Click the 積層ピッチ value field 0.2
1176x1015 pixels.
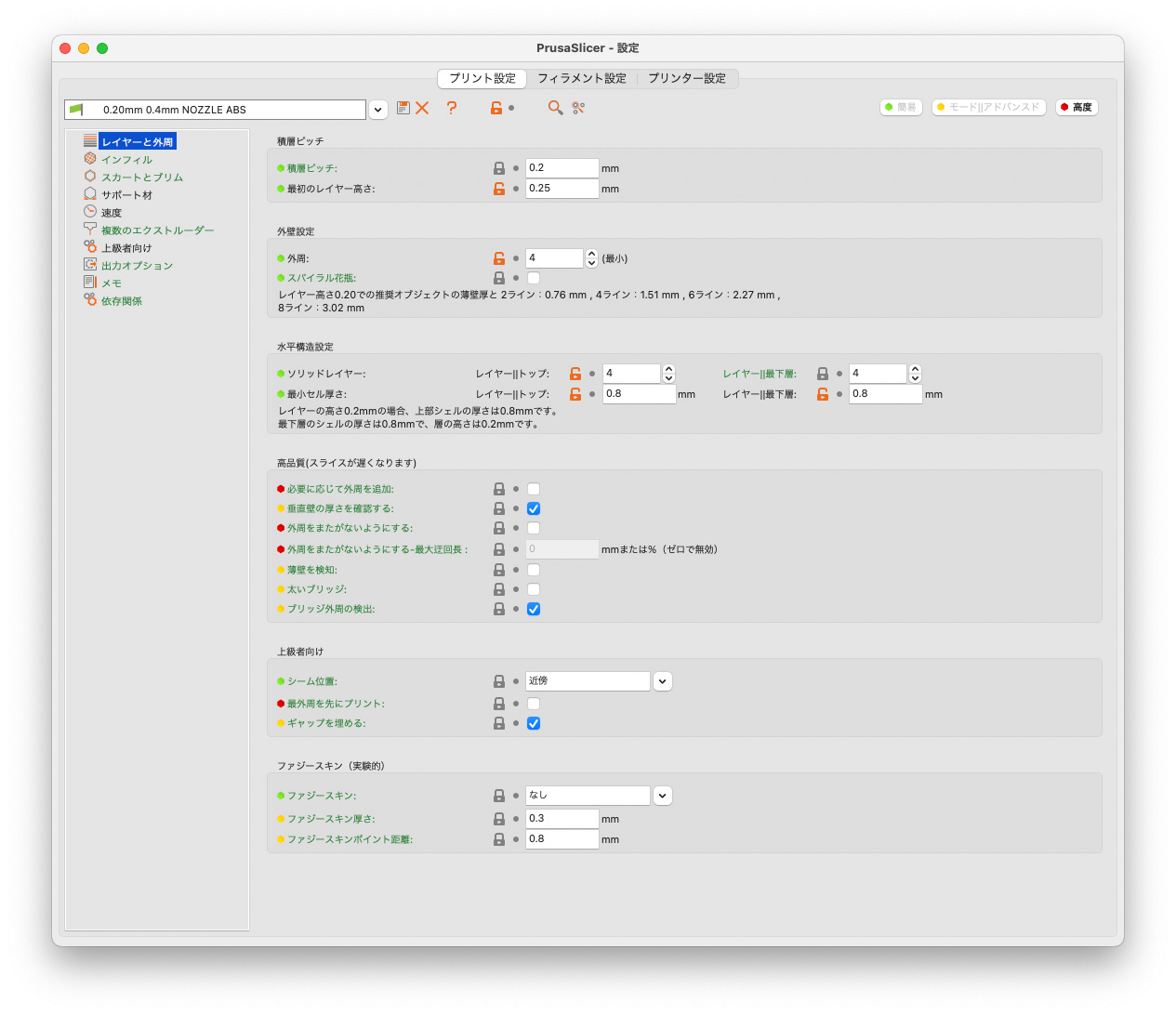[562, 168]
